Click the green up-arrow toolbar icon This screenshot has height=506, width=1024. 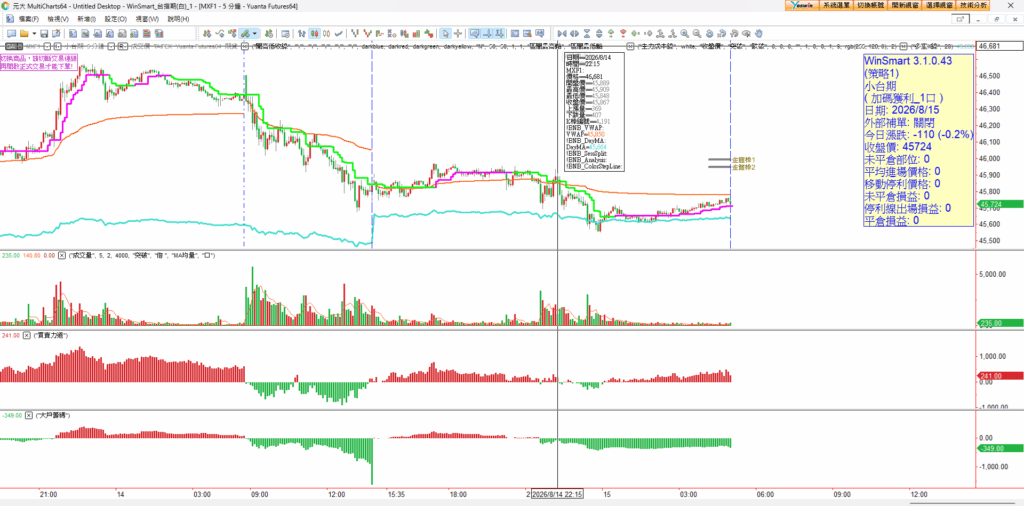[611, 33]
